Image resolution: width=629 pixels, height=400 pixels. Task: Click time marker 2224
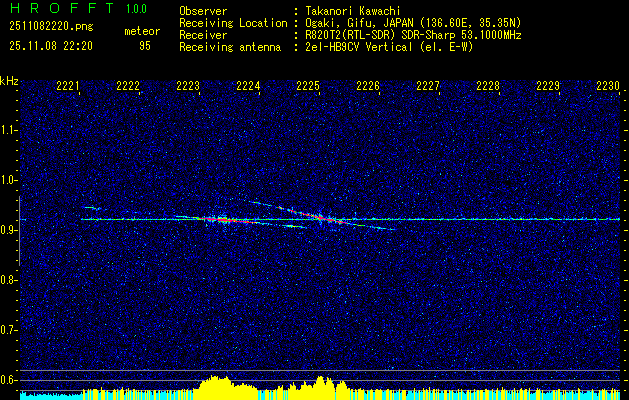[248, 86]
